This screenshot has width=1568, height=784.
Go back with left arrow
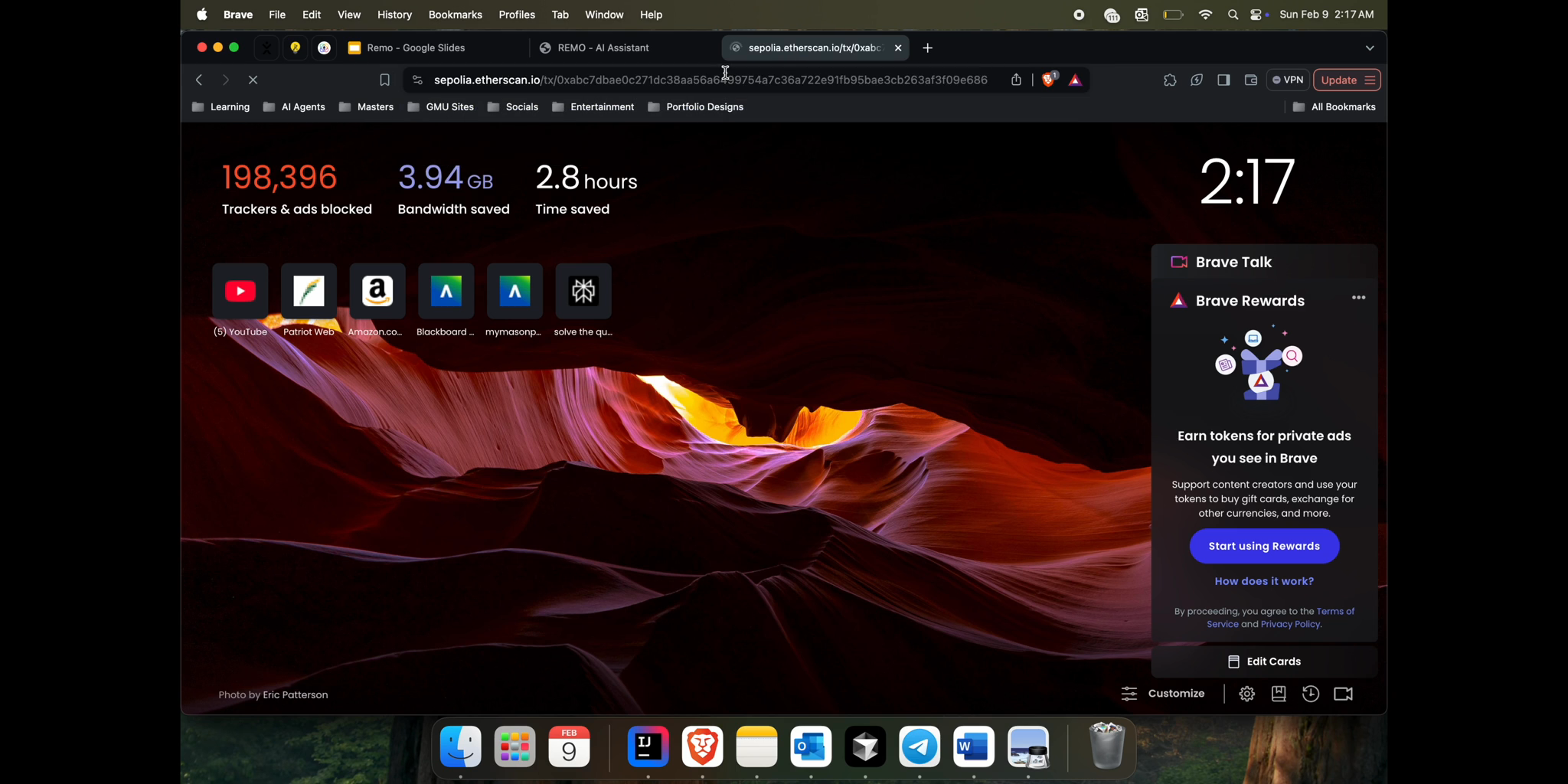tap(198, 80)
